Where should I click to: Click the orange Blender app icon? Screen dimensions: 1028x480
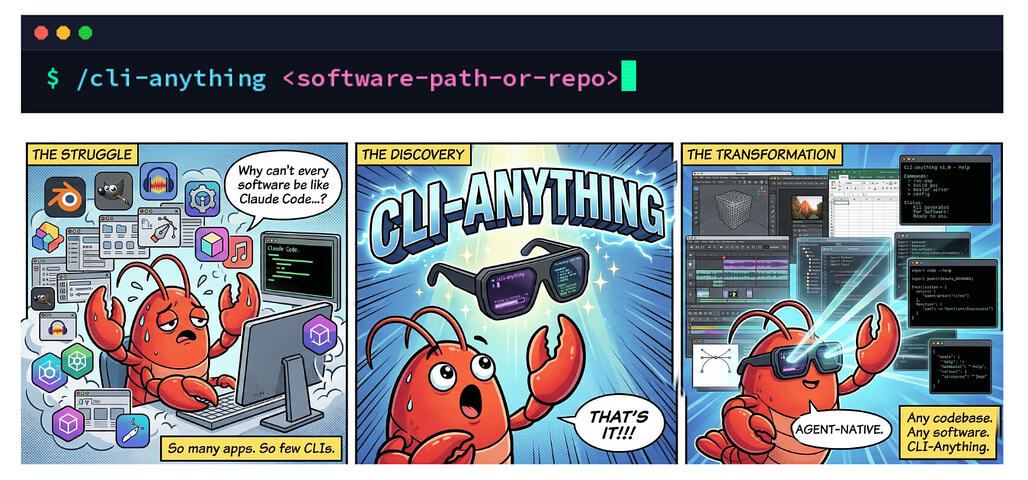[64, 196]
